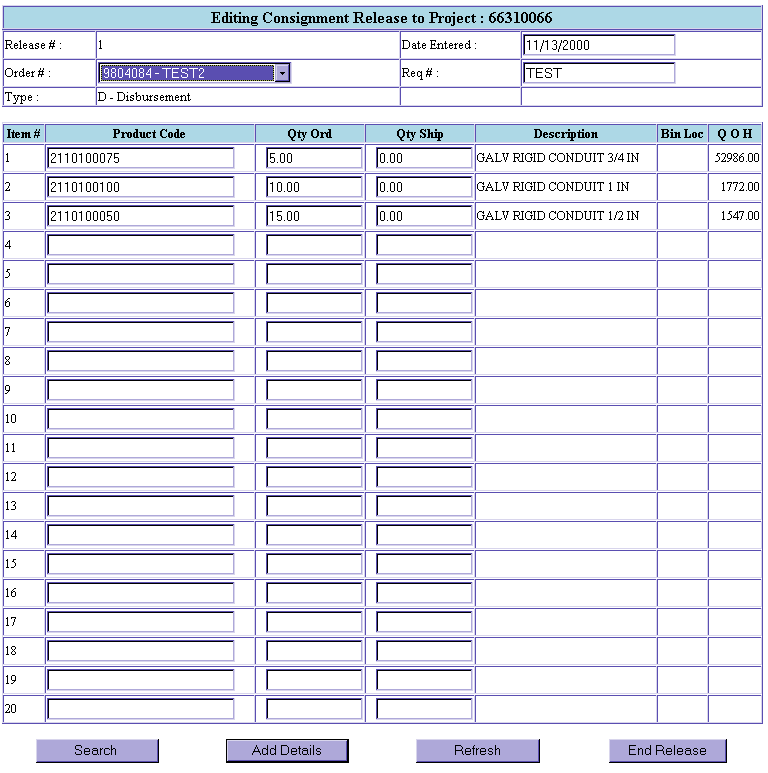
Task: Click Qty Ship field in item 18
Action: pyautogui.click(x=424, y=651)
